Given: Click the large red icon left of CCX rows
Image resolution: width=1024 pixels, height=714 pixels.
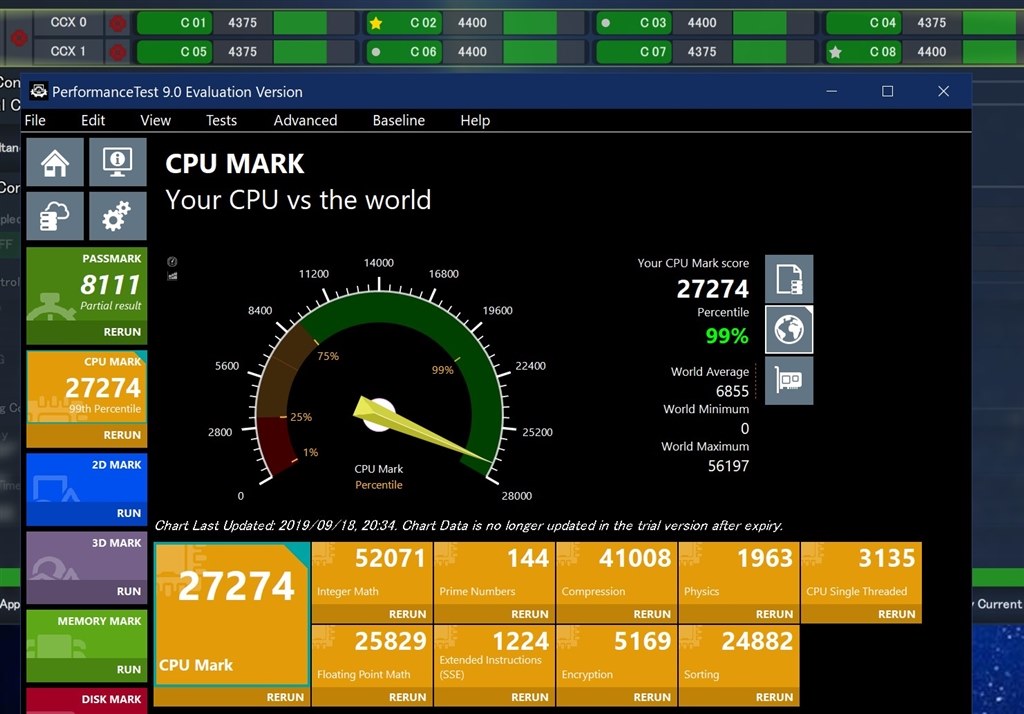Looking at the screenshot, I should click(x=19, y=38).
